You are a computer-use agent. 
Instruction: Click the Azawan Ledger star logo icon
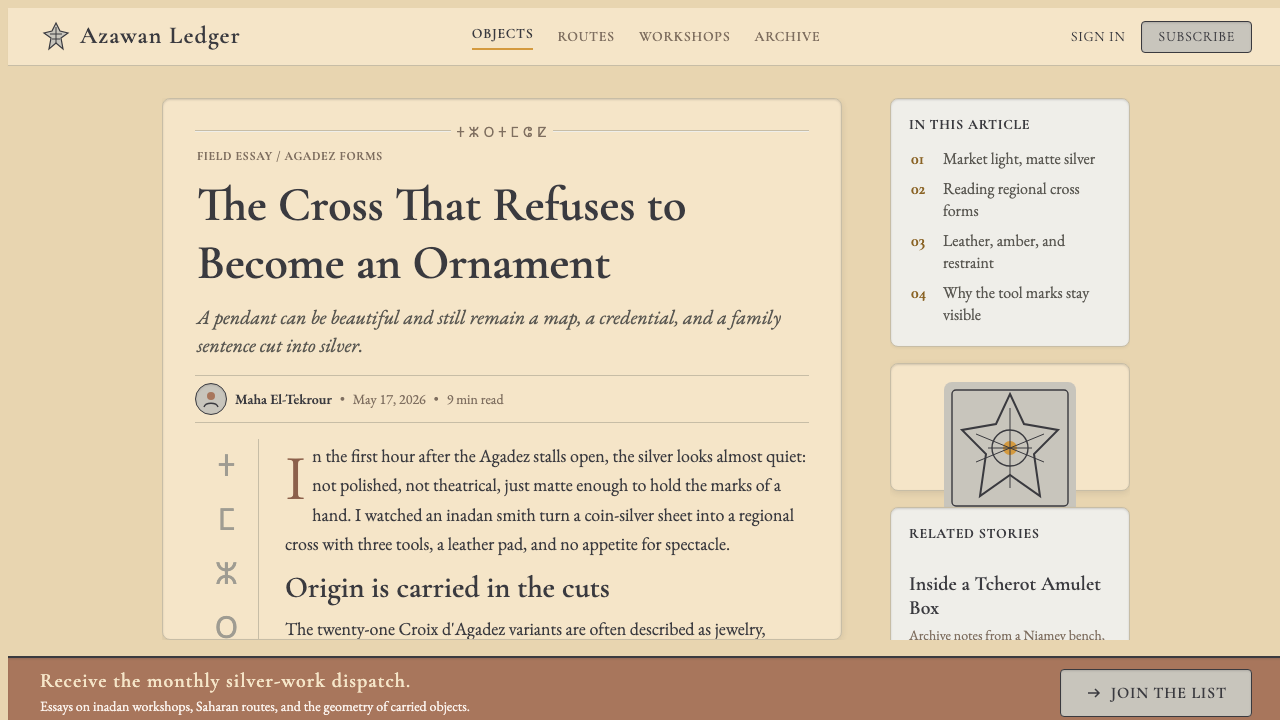56,37
